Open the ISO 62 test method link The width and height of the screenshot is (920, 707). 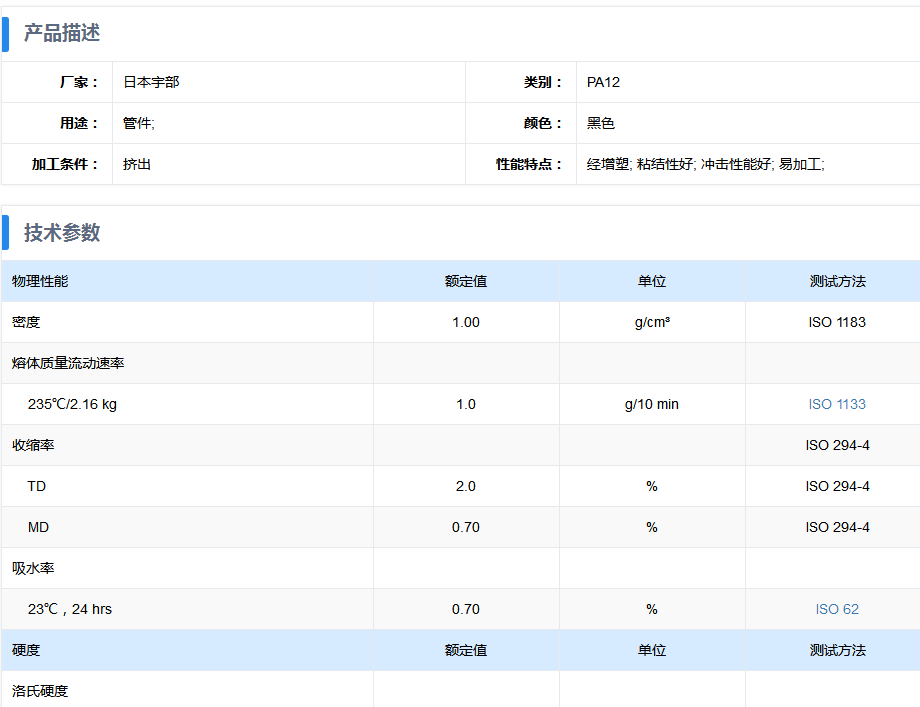point(837,609)
